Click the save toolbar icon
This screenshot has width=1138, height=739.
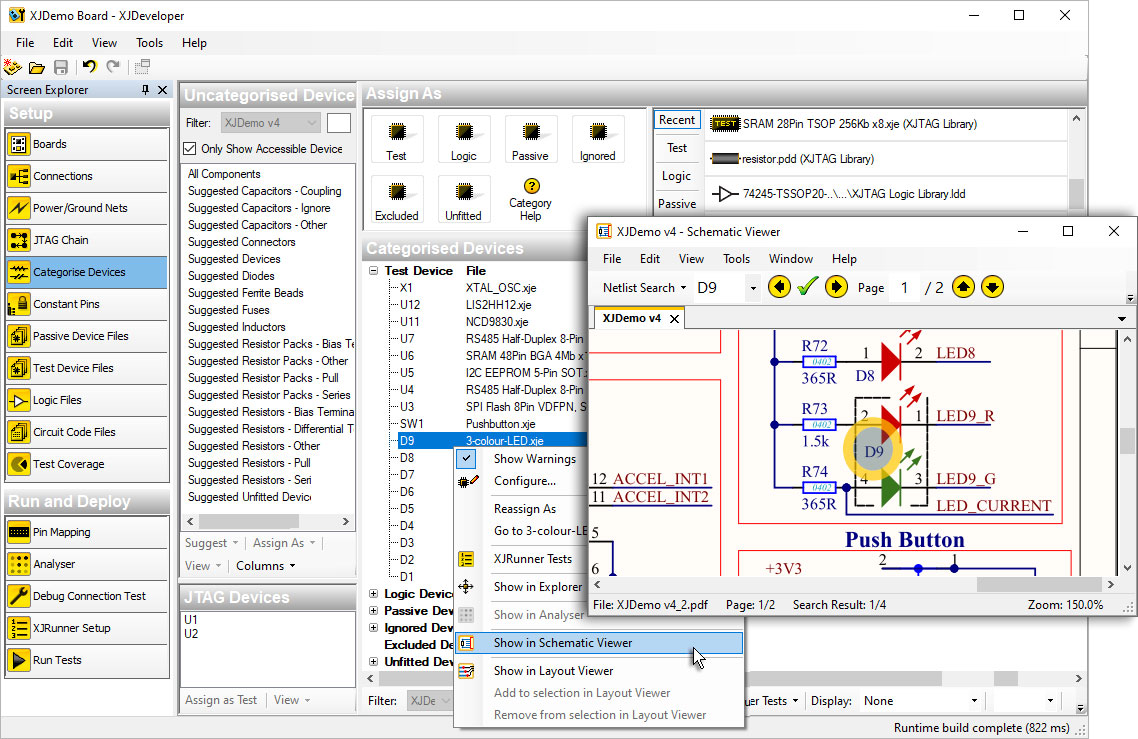(61, 68)
